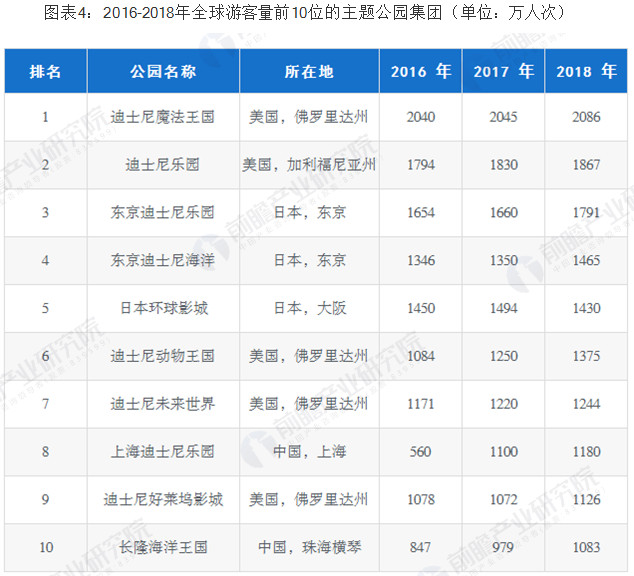Select the 长隆海洋王国 park name cell
The width and height of the screenshot is (634, 576).
click(163, 547)
